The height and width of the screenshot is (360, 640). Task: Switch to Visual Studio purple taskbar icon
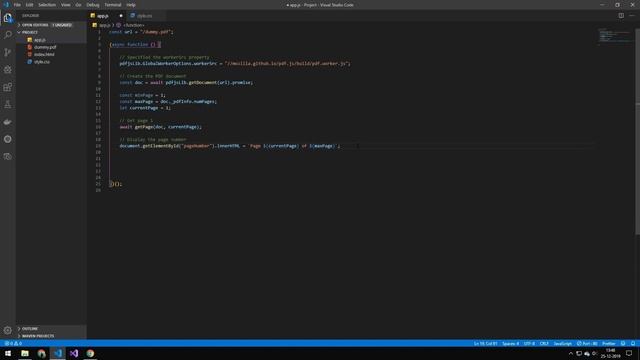click(x=74, y=353)
